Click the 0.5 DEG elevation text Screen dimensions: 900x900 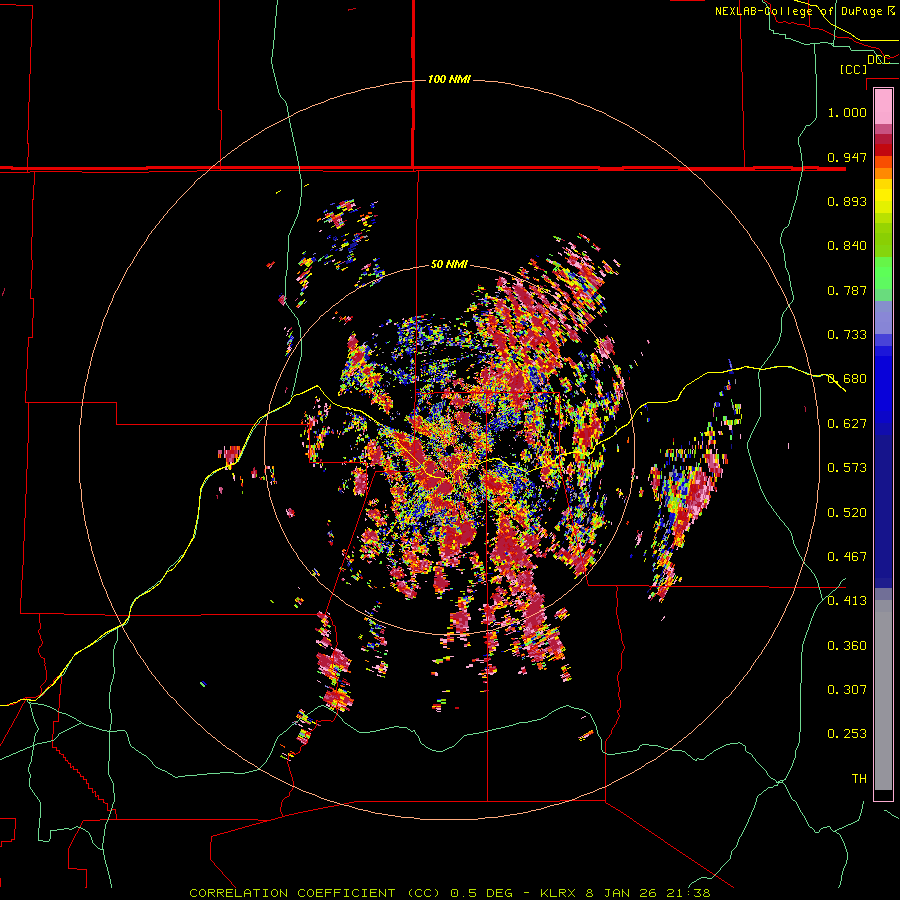coord(480,893)
